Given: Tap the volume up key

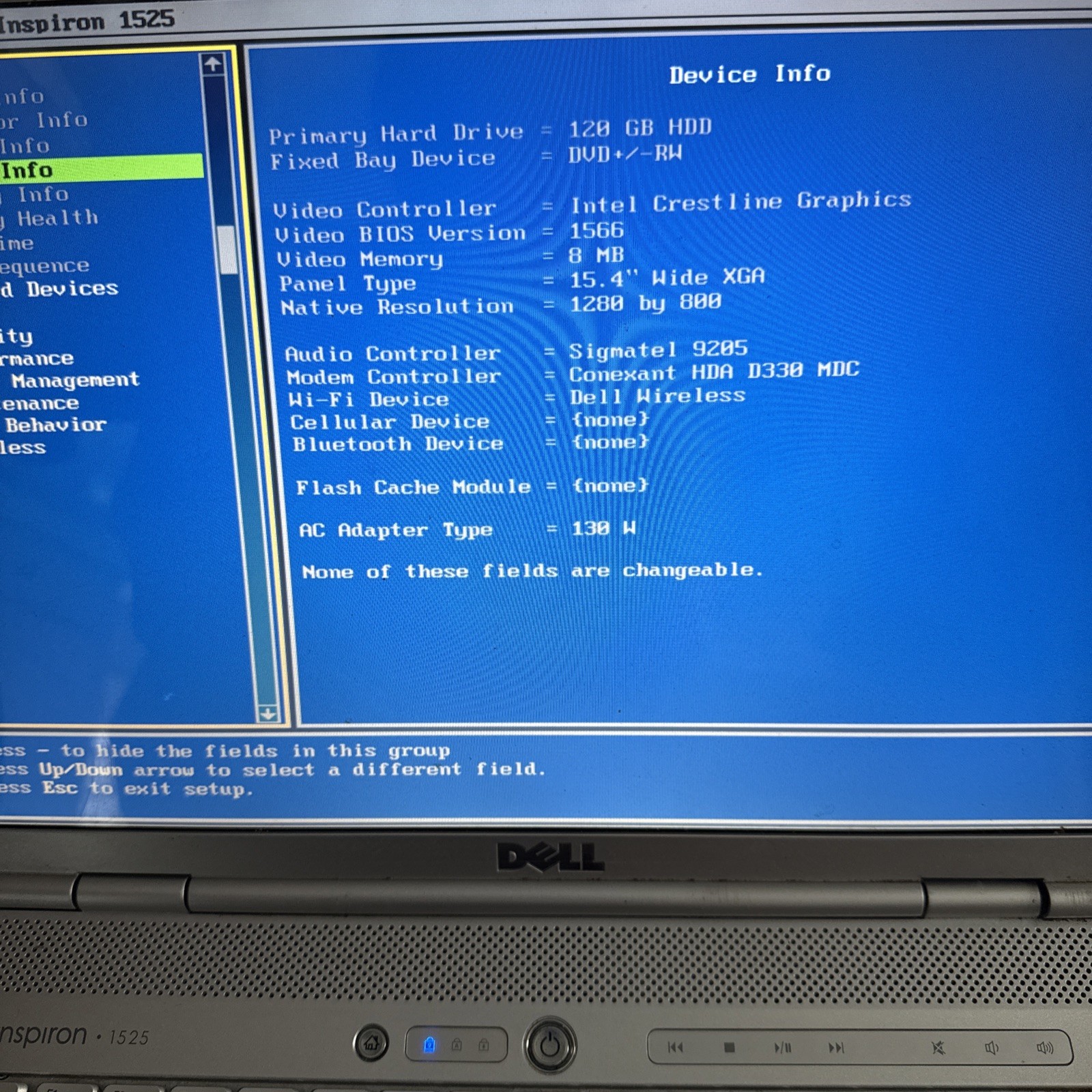Looking at the screenshot, I should coord(1045,1048).
